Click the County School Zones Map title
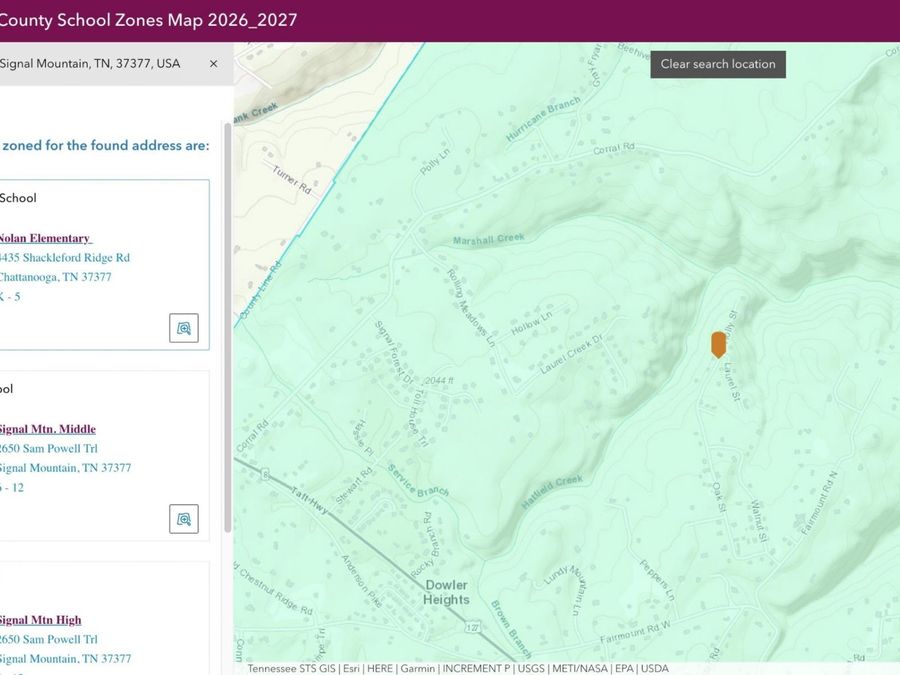The image size is (900, 675). (x=148, y=20)
